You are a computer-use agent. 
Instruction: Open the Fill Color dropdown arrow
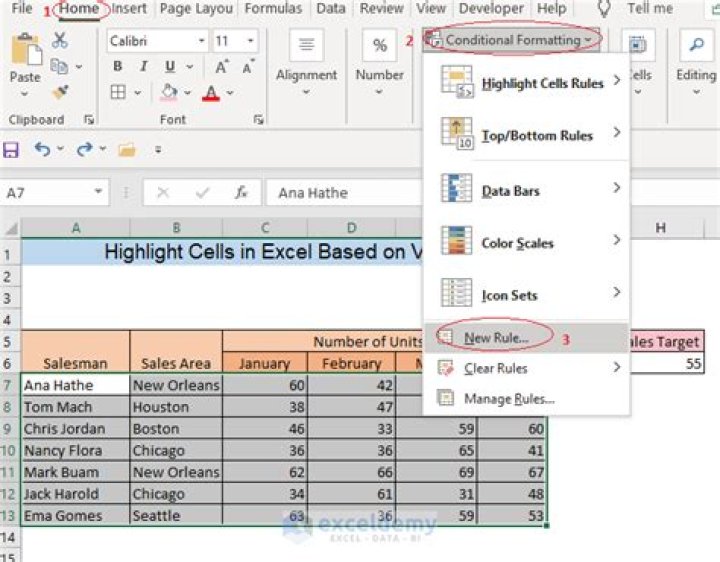[187, 93]
